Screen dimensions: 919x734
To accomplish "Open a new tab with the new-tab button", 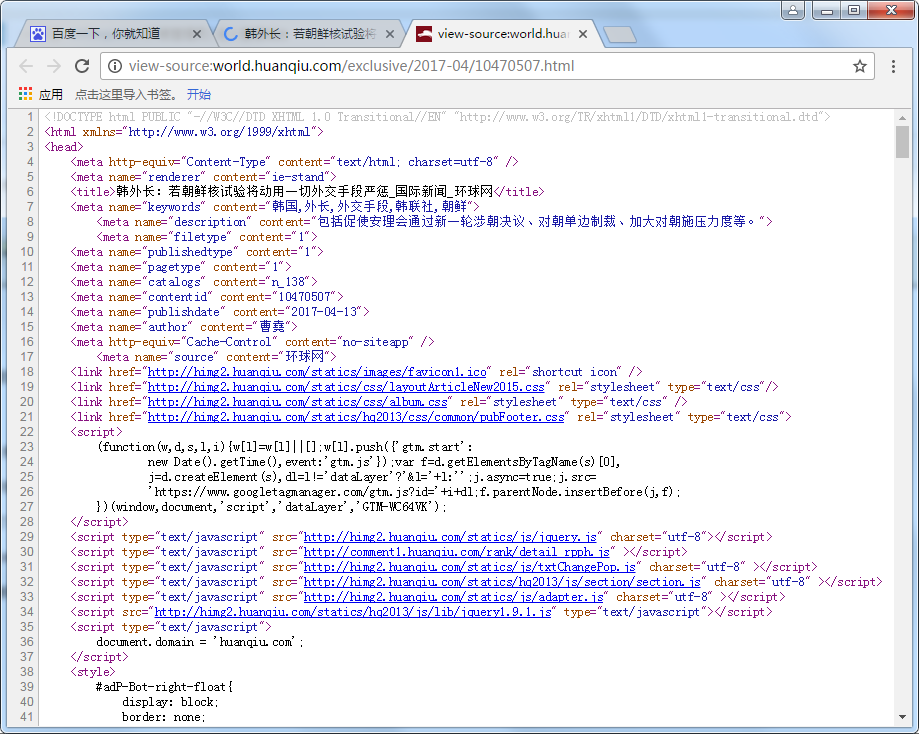I will 620,35.
